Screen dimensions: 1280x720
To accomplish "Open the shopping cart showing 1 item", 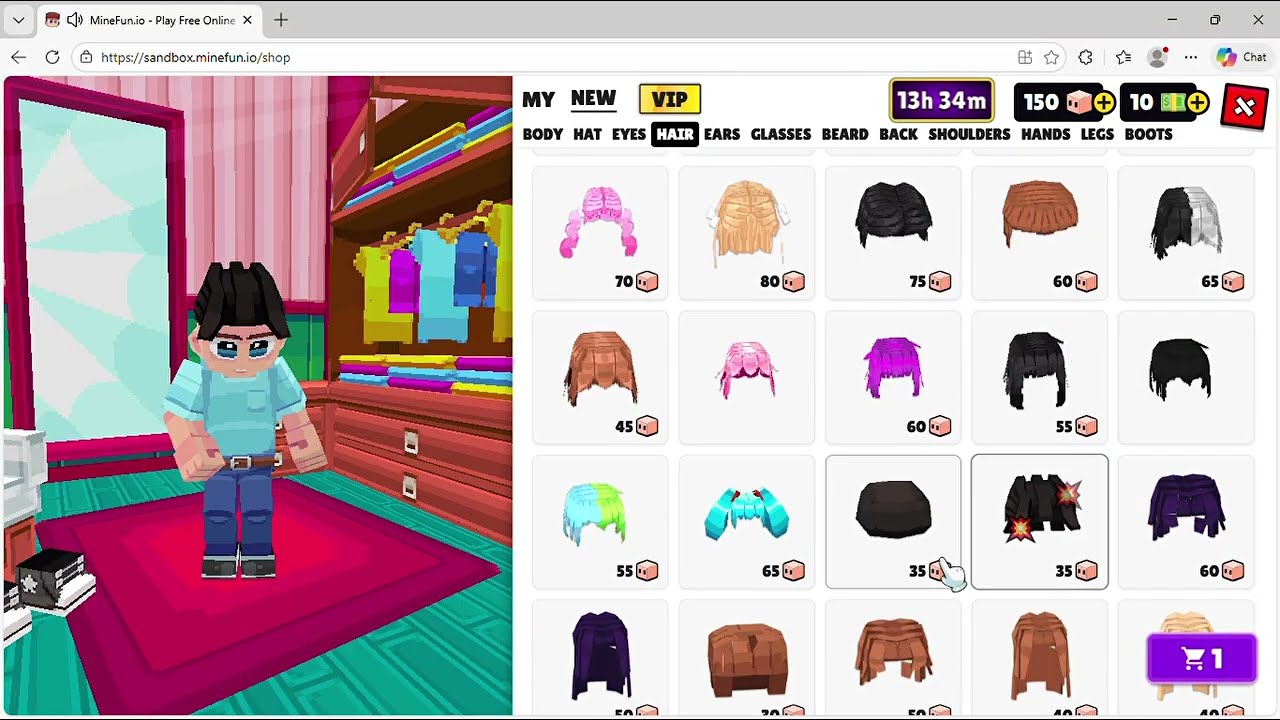I will [x=1201, y=659].
